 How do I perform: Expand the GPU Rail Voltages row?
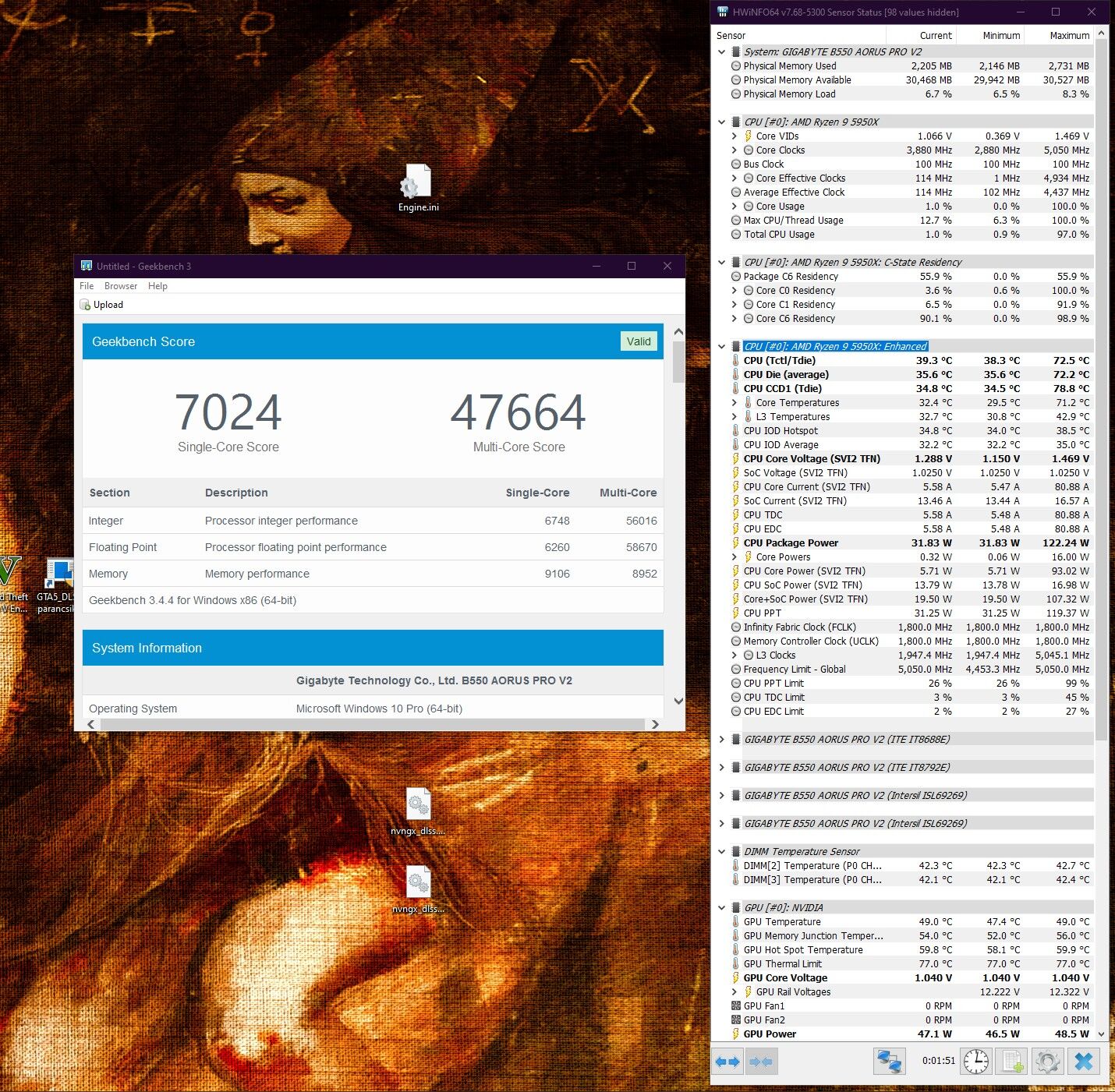click(734, 992)
